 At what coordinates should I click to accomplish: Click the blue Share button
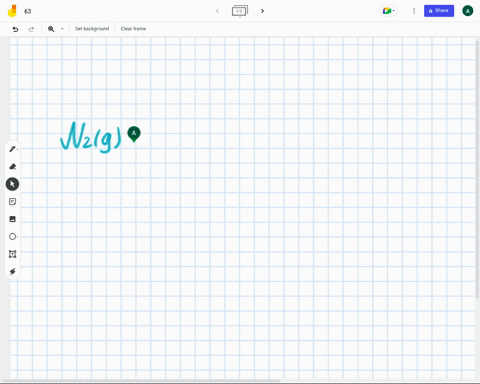439,11
